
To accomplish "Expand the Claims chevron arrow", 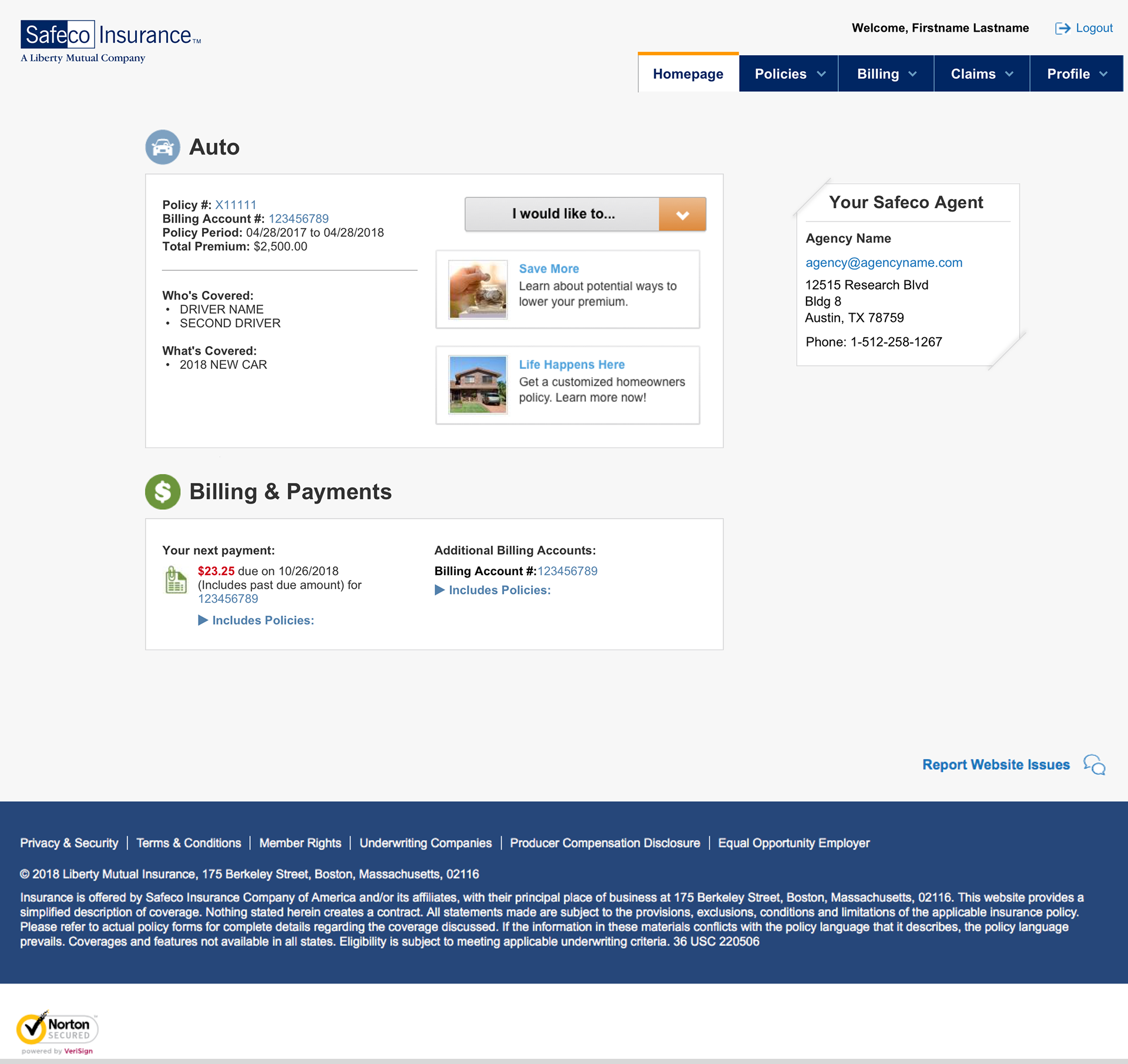I will pyautogui.click(x=1009, y=74).
